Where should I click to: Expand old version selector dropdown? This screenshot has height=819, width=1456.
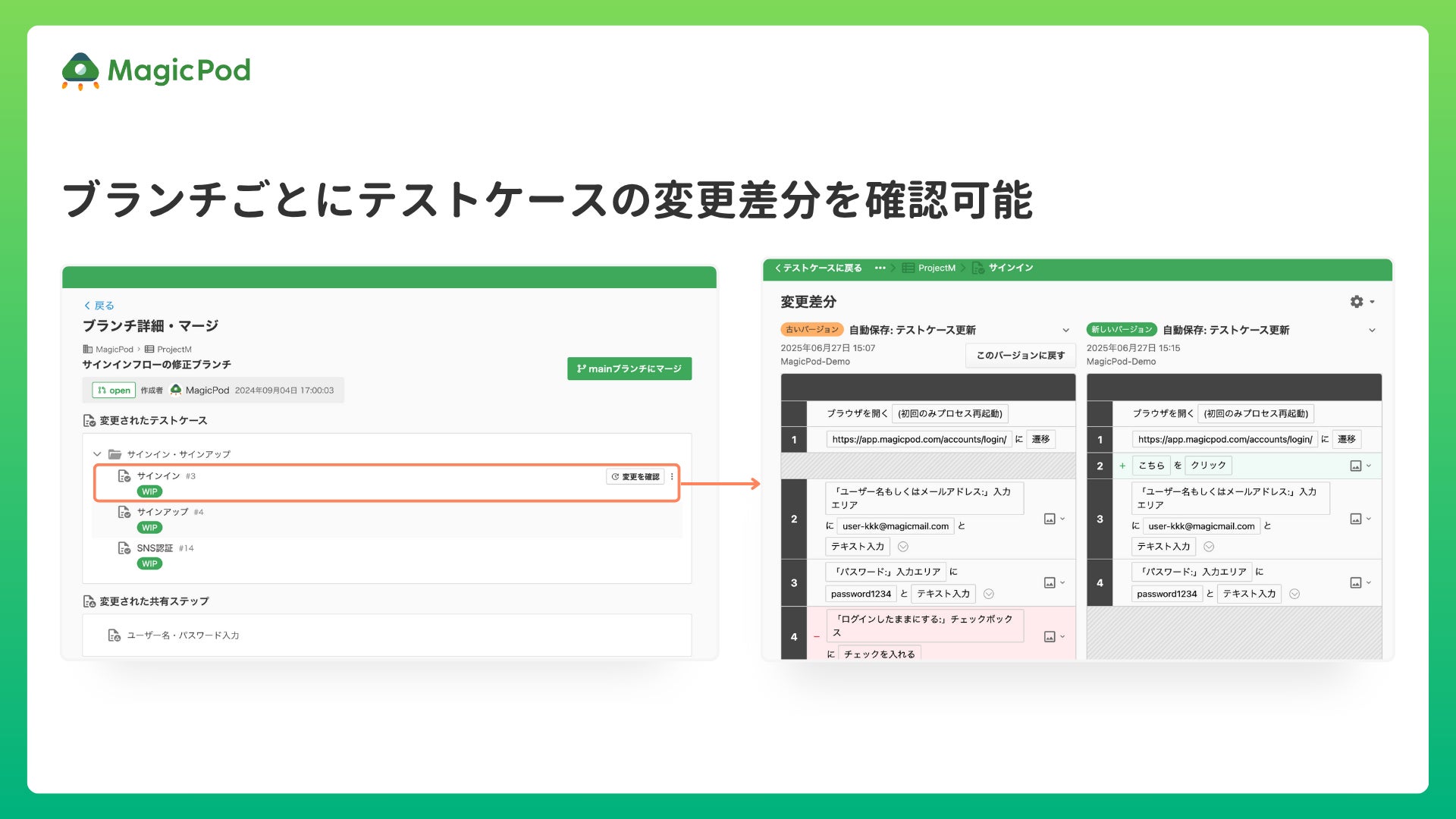[1065, 330]
